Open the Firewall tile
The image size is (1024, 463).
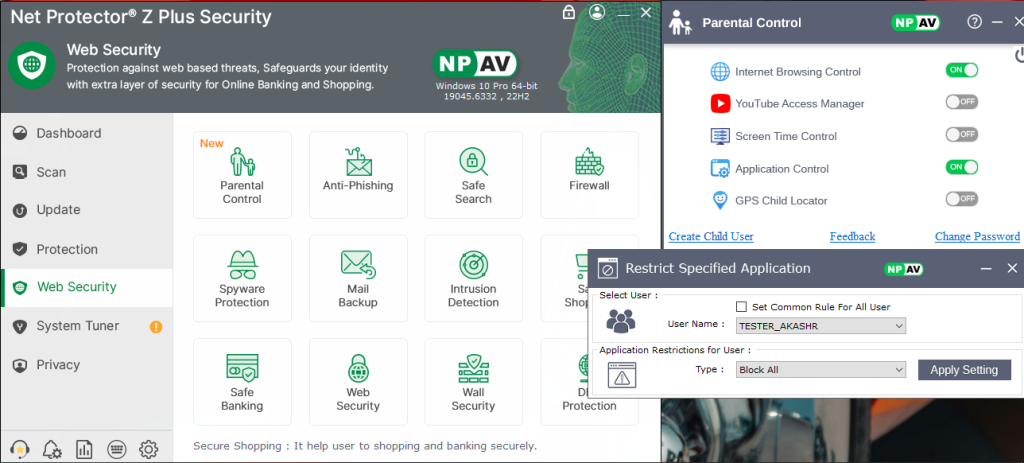click(589, 176)
